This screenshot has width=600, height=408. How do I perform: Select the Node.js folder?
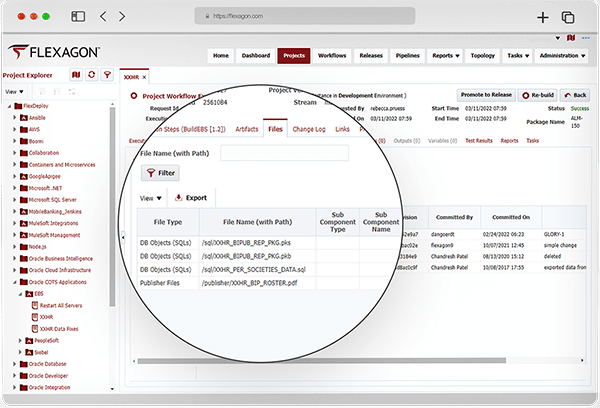click(x=38, y=247)
